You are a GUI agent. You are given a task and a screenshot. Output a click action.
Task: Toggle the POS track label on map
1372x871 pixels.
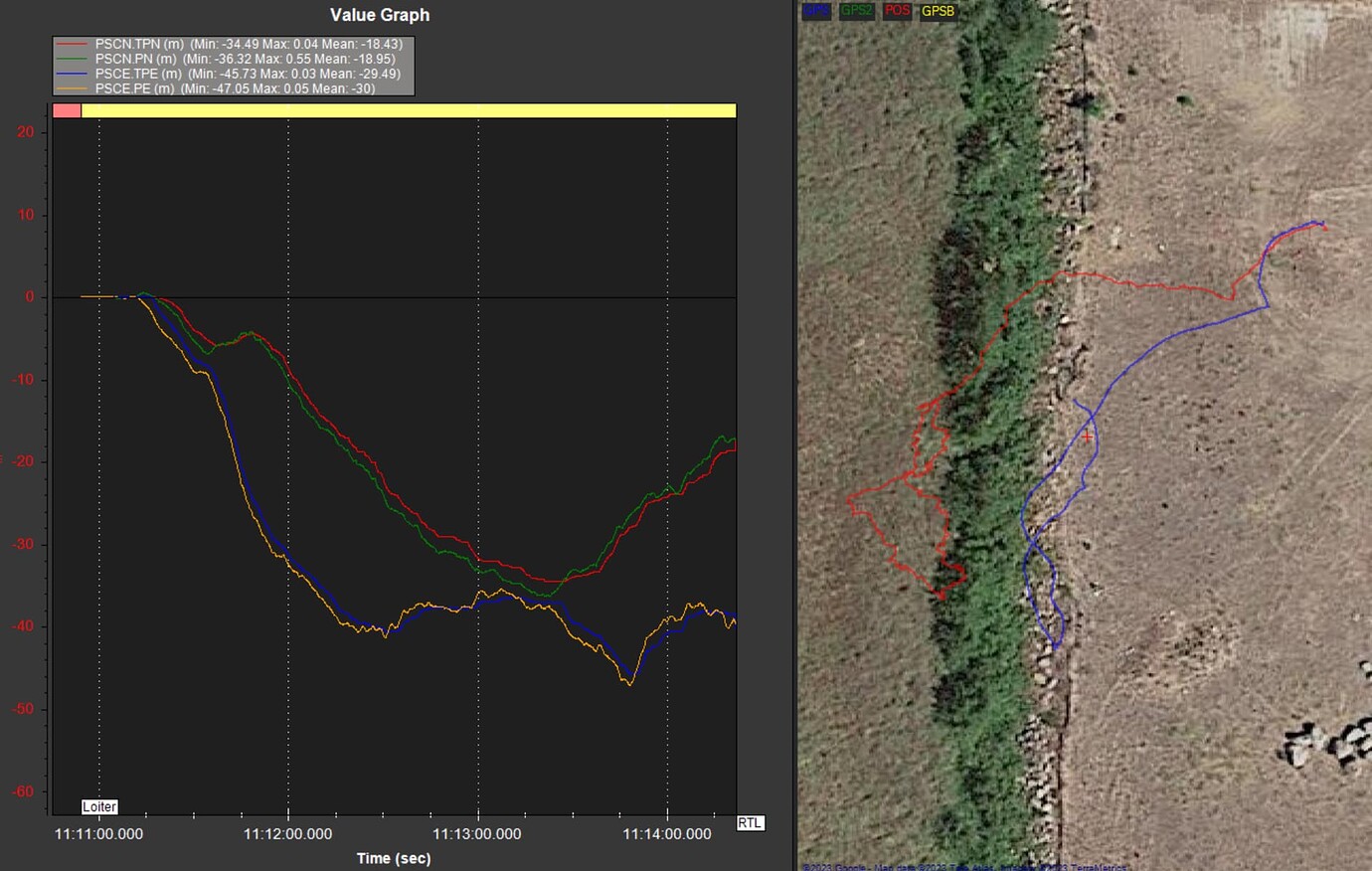point(897,11)
